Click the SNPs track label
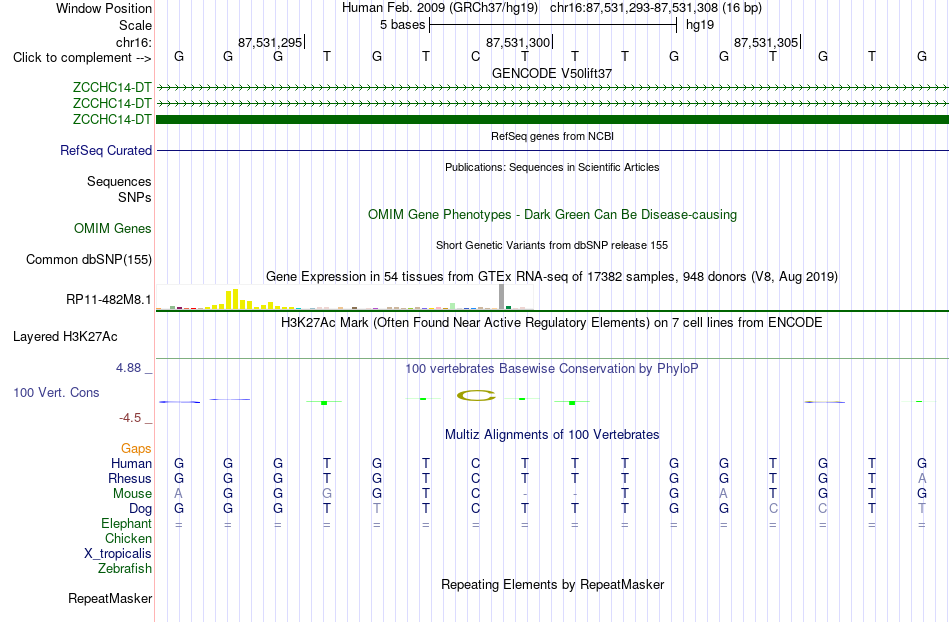This screenshot has width=950, height=622. click(135, 197)
